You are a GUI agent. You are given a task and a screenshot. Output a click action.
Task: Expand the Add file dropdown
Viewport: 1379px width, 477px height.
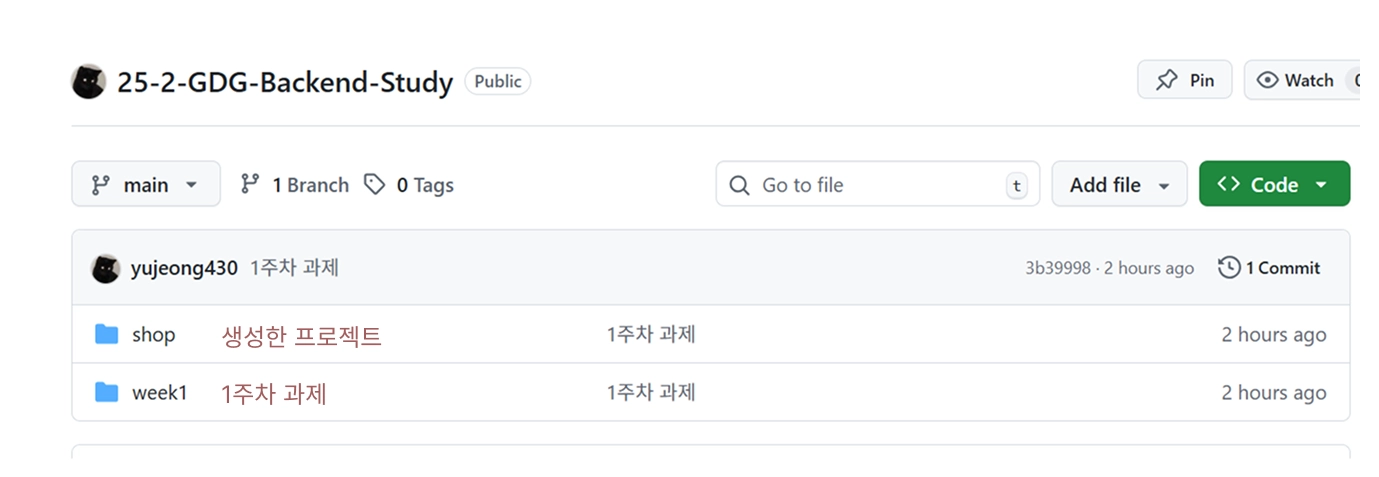[1119, 185]
